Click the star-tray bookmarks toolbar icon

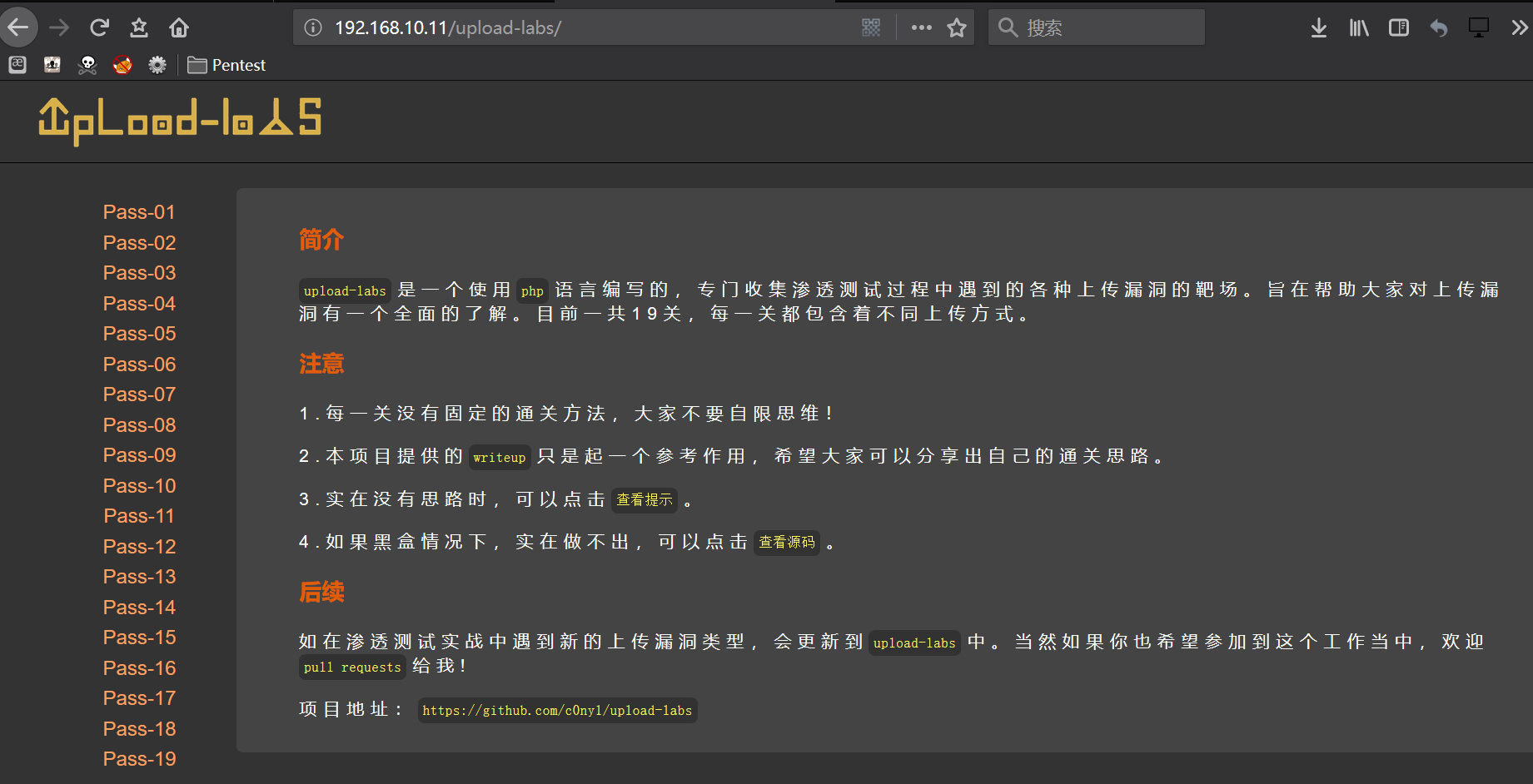click(x=139, y=27)
